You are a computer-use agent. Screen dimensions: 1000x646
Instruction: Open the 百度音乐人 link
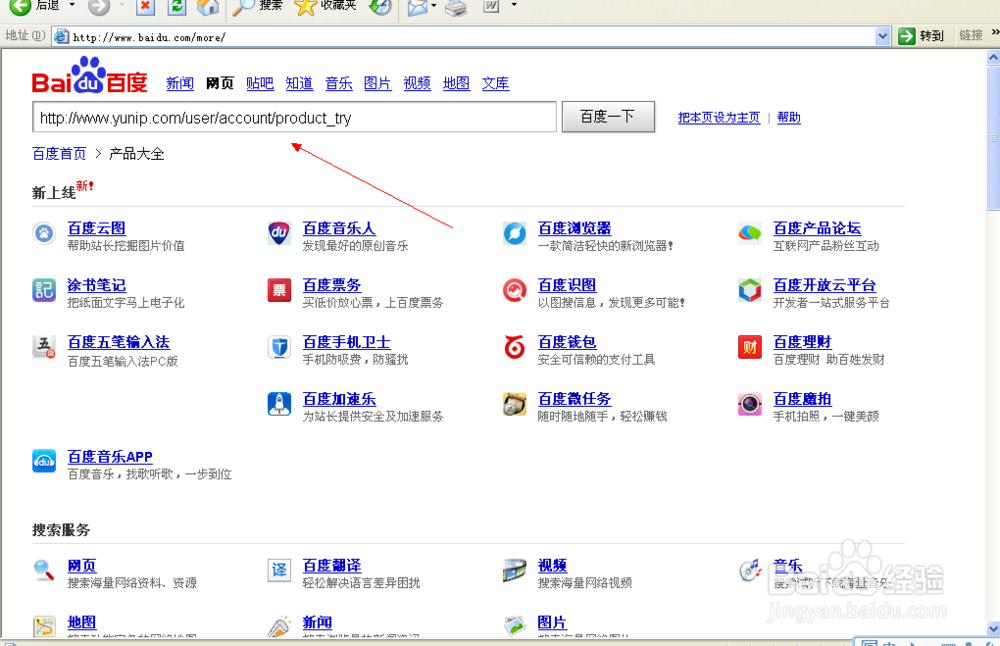coord(339,228)
